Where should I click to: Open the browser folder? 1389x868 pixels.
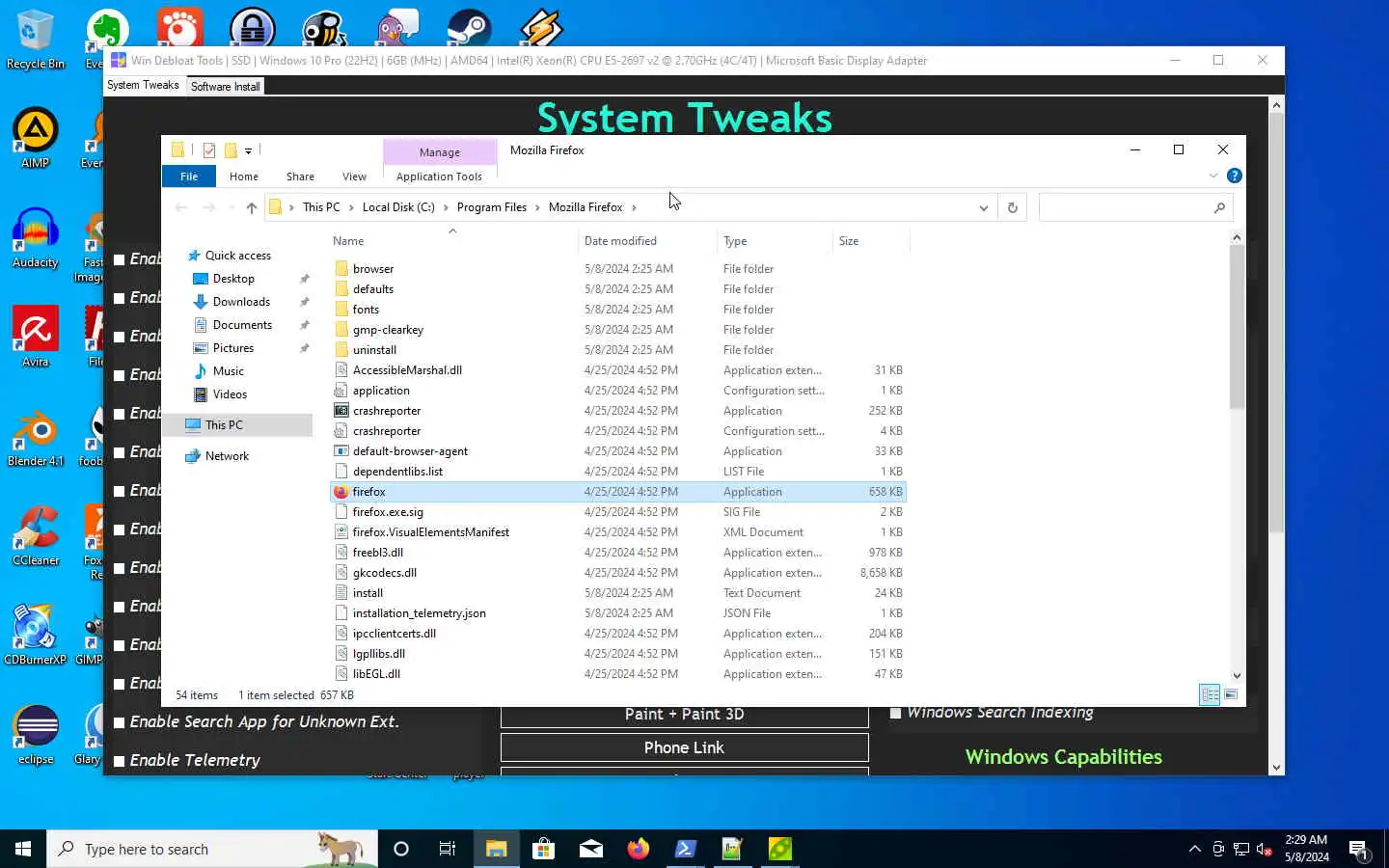[373, 269]
